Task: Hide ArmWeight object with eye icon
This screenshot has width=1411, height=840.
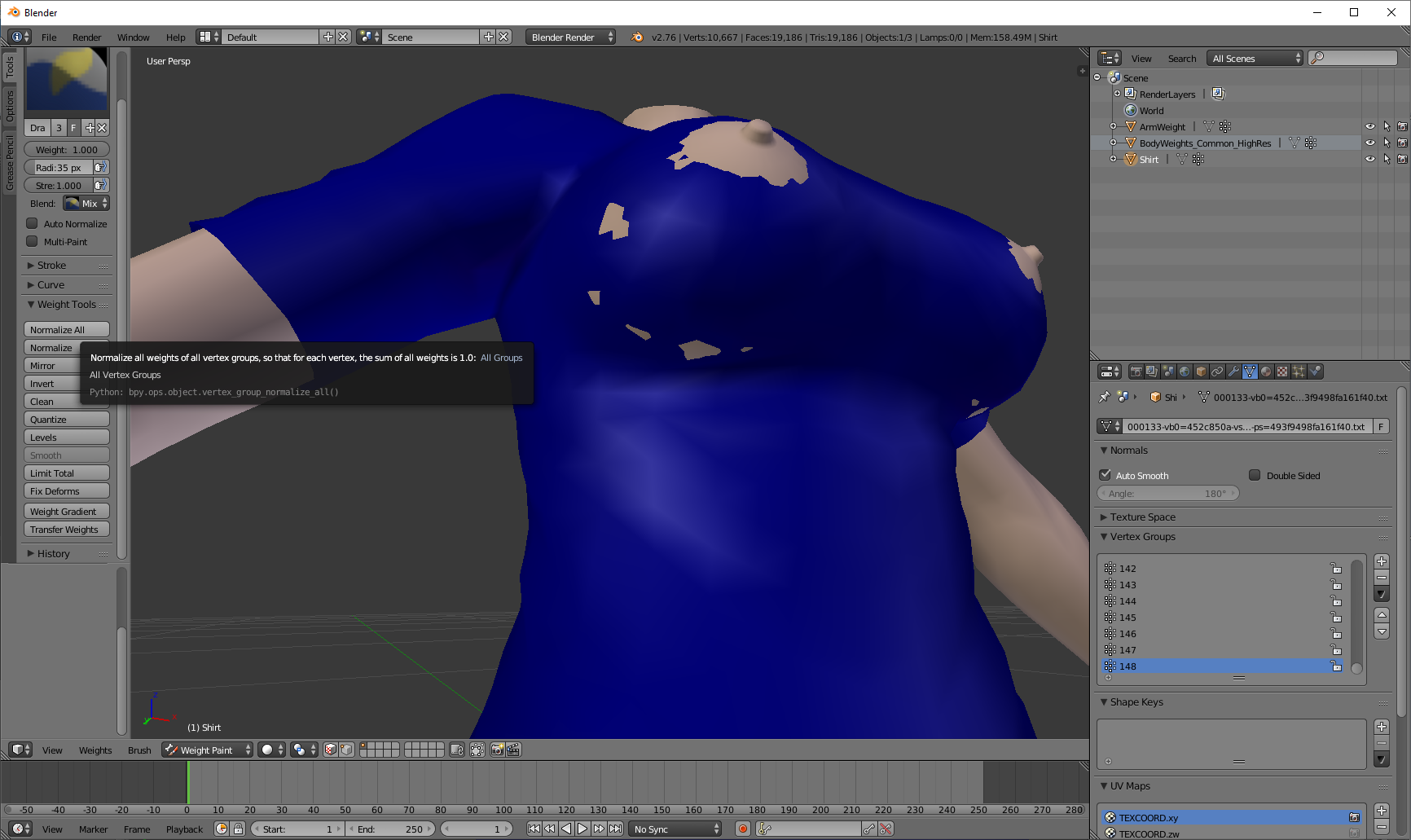Action: (x=1370, y=126)
